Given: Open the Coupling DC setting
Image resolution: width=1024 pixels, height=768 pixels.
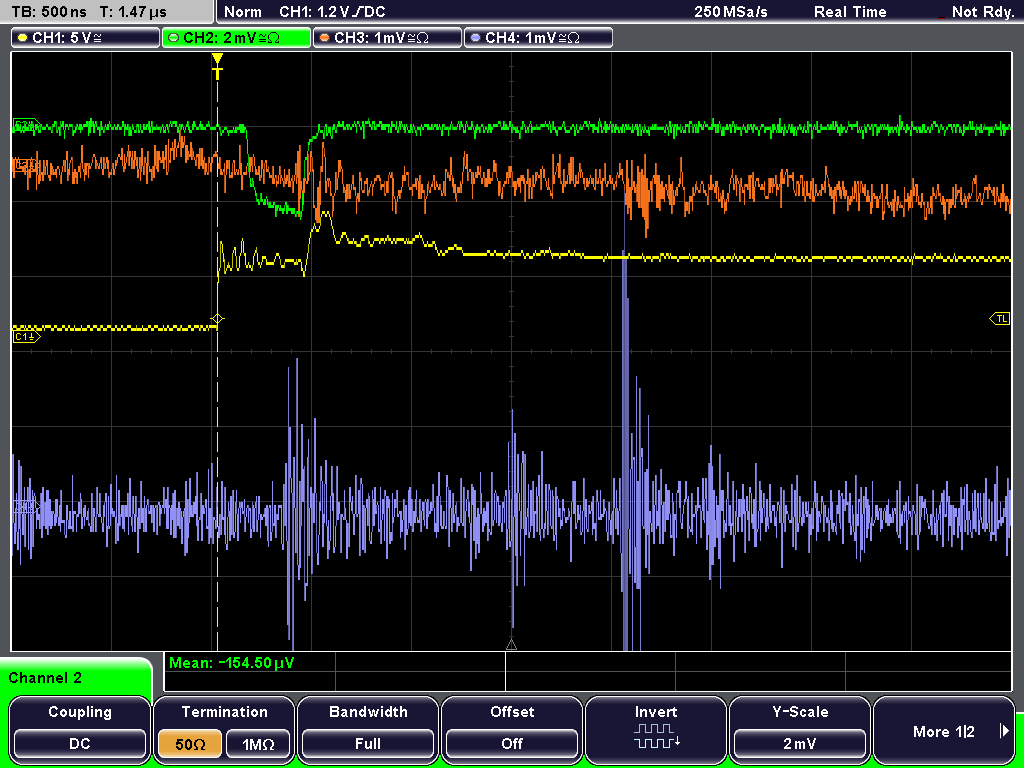Looking at the screenshot, I should pyautogui.click(x=80, y=743).
